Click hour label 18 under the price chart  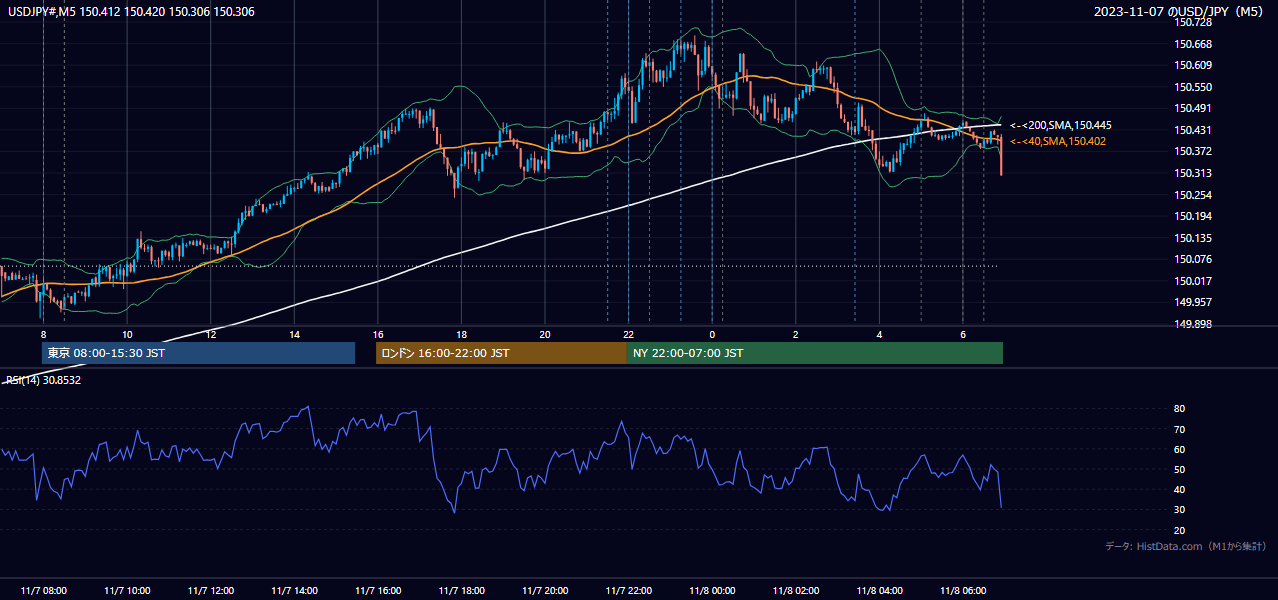tap(461, 334)
